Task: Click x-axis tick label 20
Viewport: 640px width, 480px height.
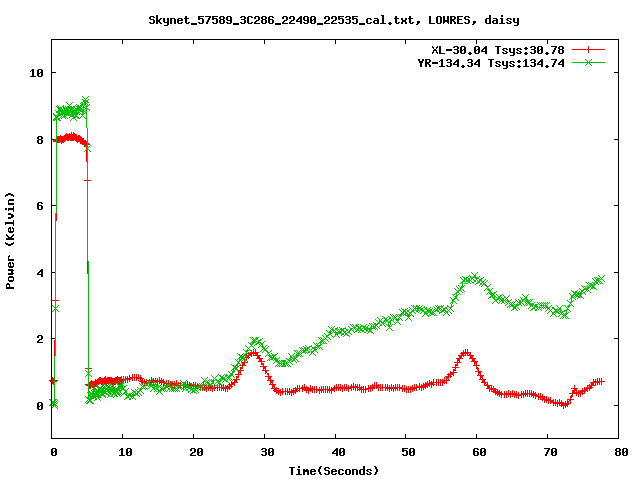Action: (x=196, y=452)
